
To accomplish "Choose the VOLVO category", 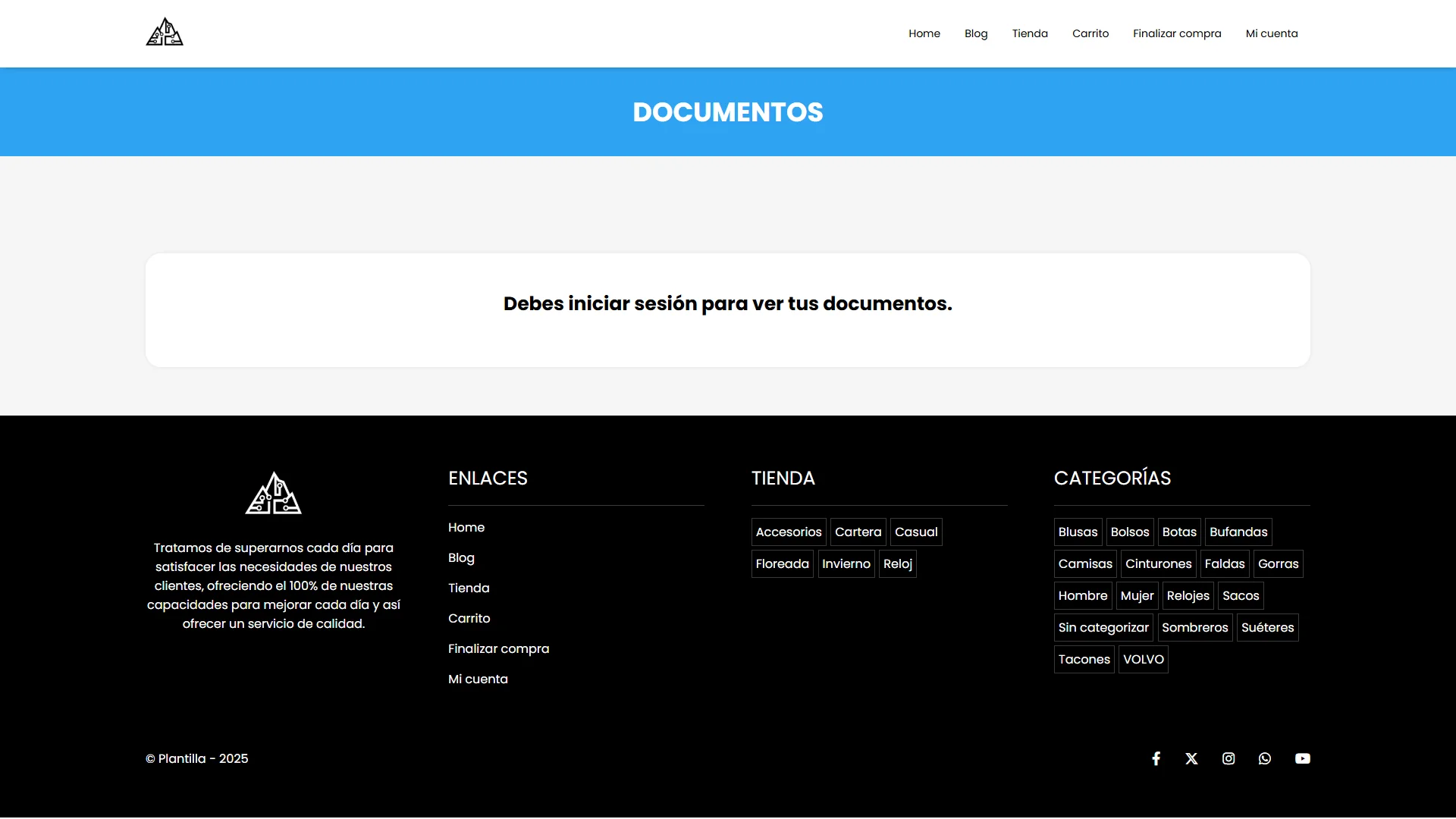I will point(1144,659).
